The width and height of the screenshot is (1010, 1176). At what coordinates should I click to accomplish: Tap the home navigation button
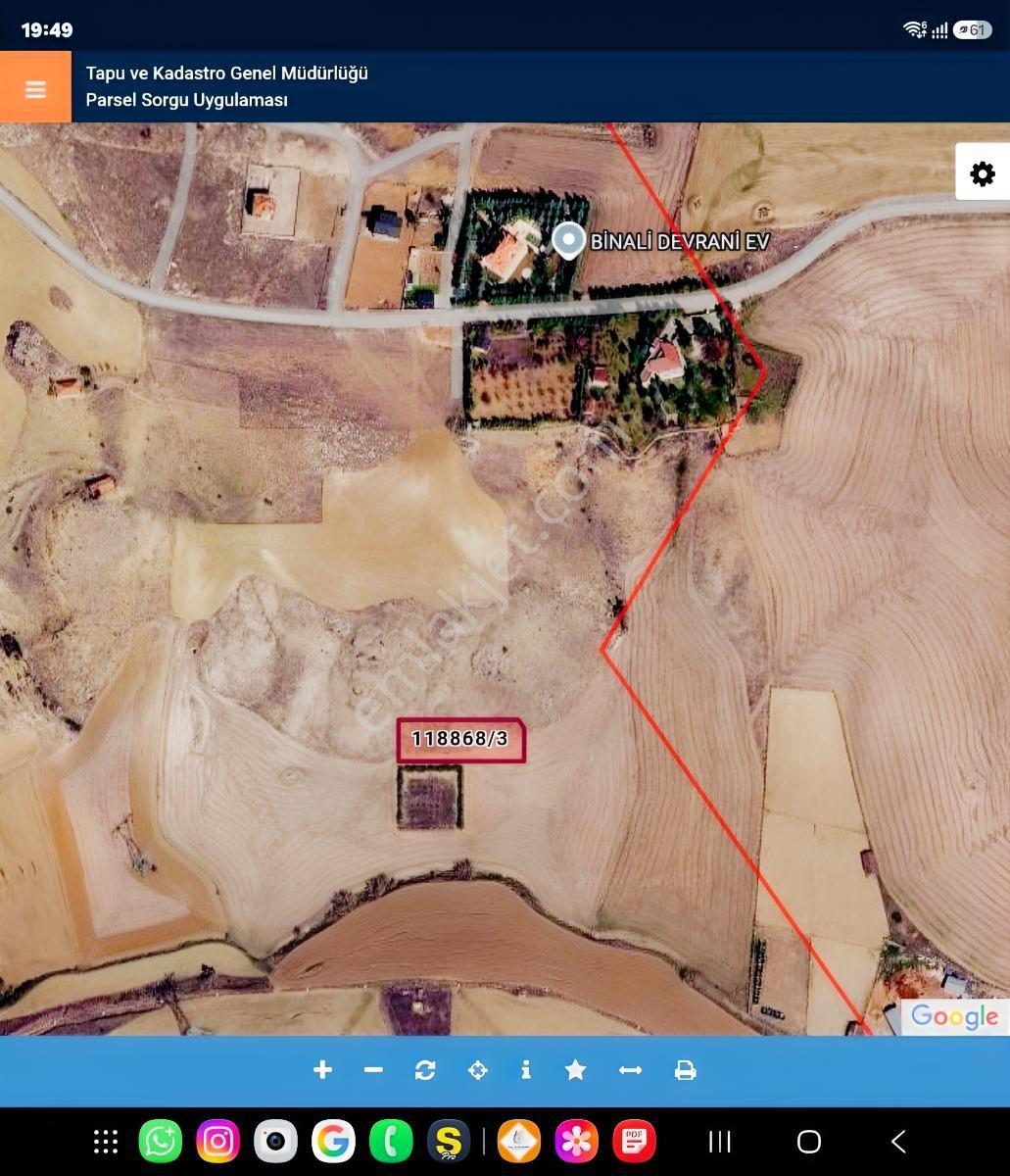(809, 1142)
